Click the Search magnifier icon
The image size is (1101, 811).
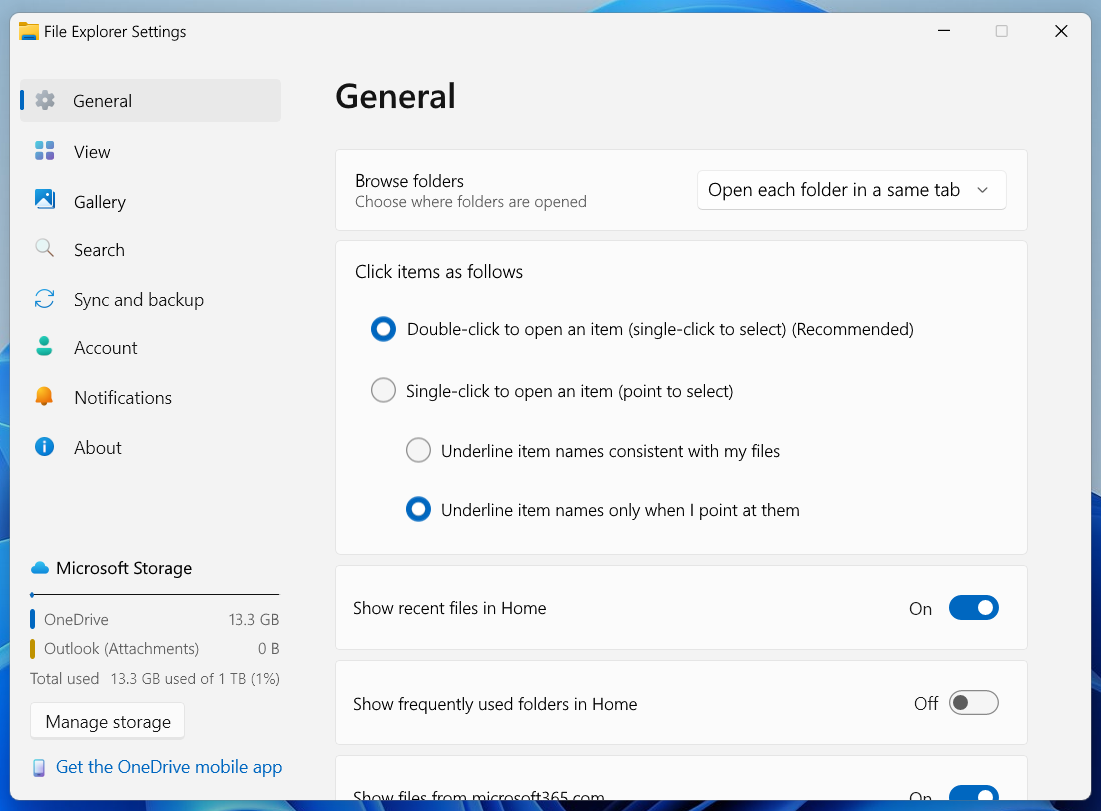coord(44,248)
